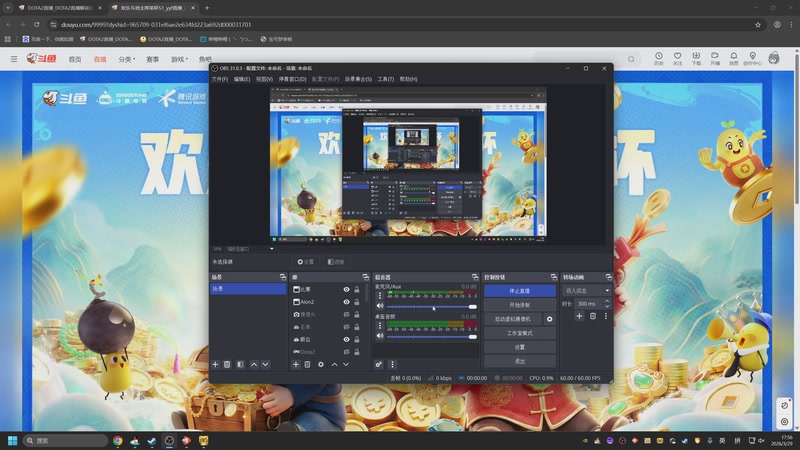Click the add scene plus icon

[215, 365]
